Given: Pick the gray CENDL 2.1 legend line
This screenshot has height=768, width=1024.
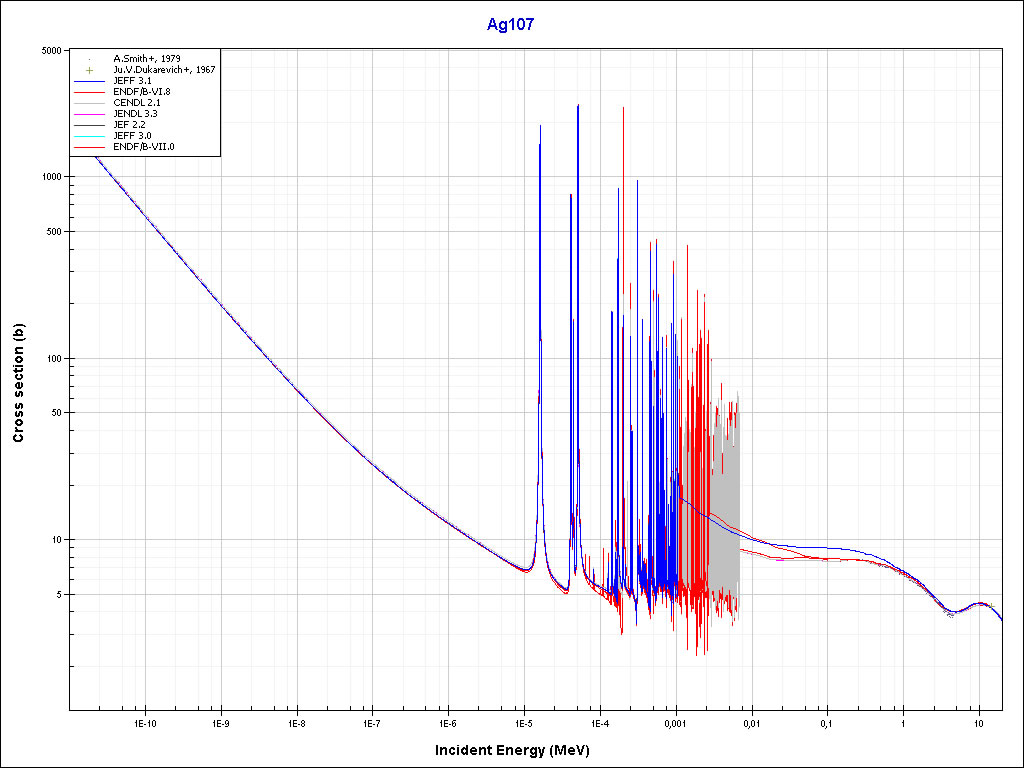Looking at the screenshot, I should [x=90, y=103].
